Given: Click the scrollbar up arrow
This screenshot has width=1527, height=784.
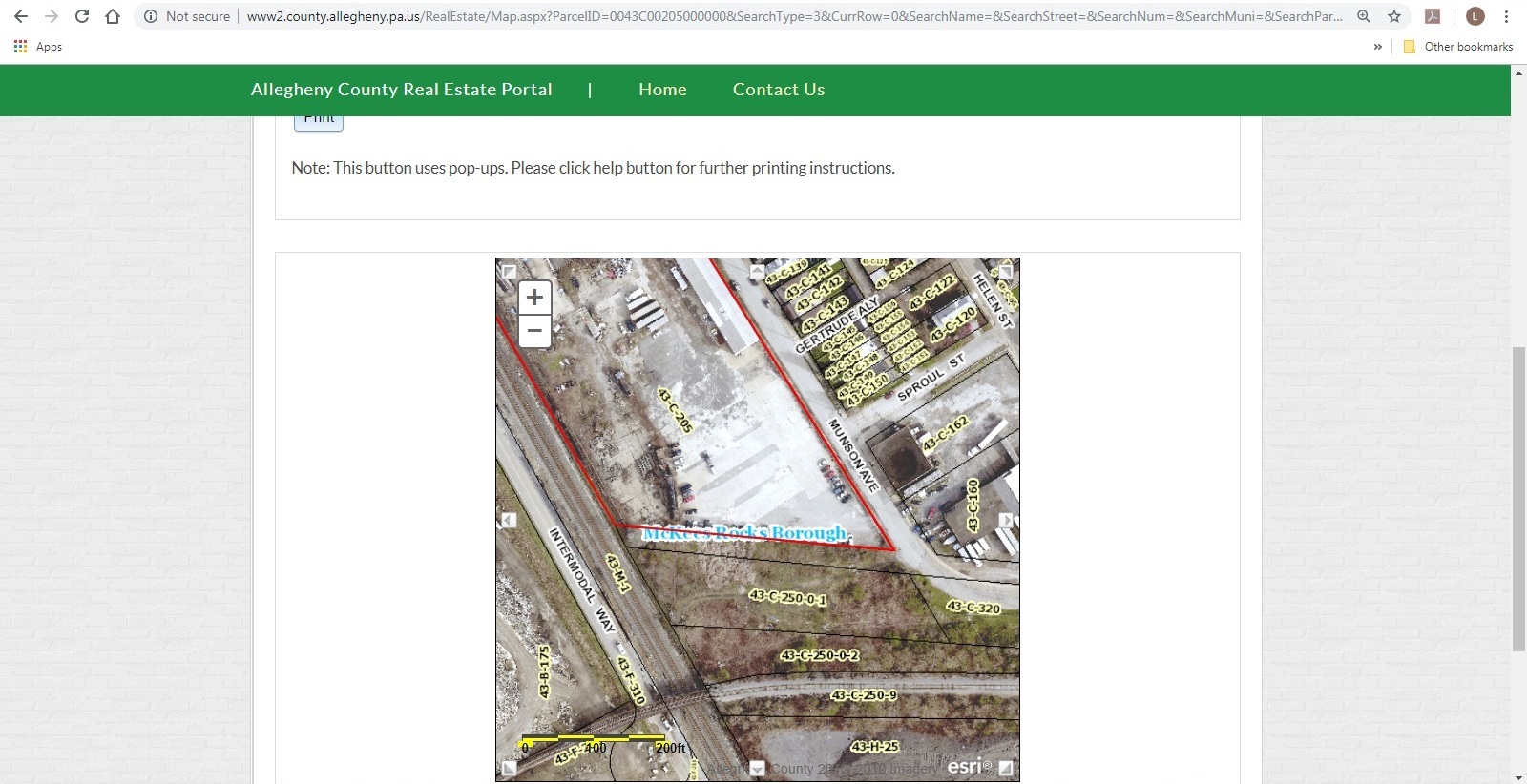Looking at the screenshot, I should [x=1518, y=72].
